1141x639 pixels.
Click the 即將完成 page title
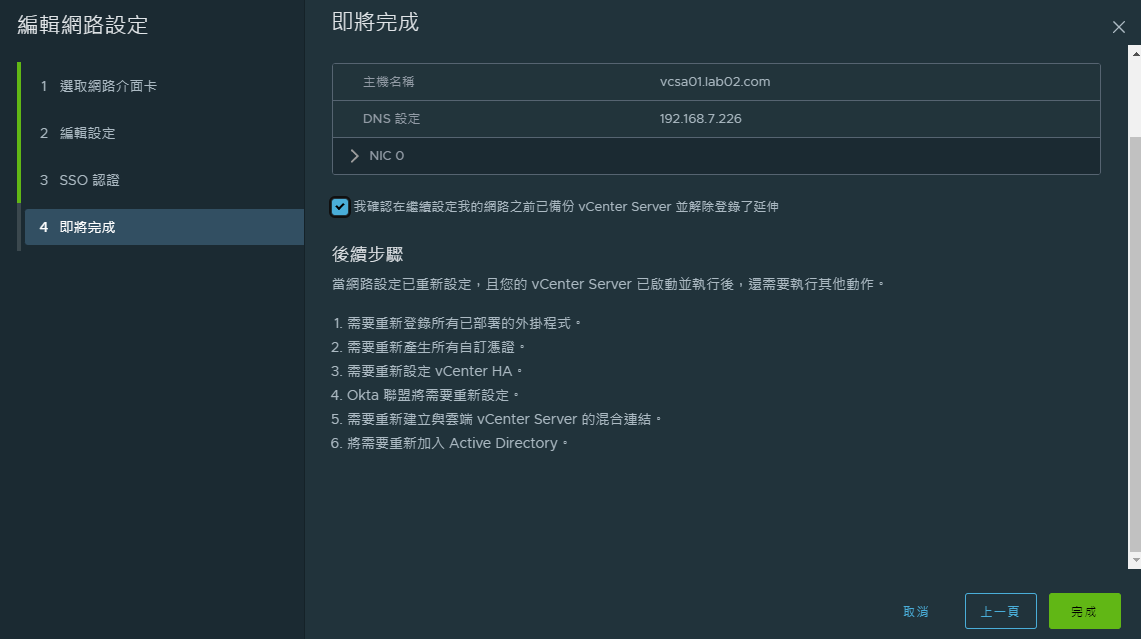[375, 22]
